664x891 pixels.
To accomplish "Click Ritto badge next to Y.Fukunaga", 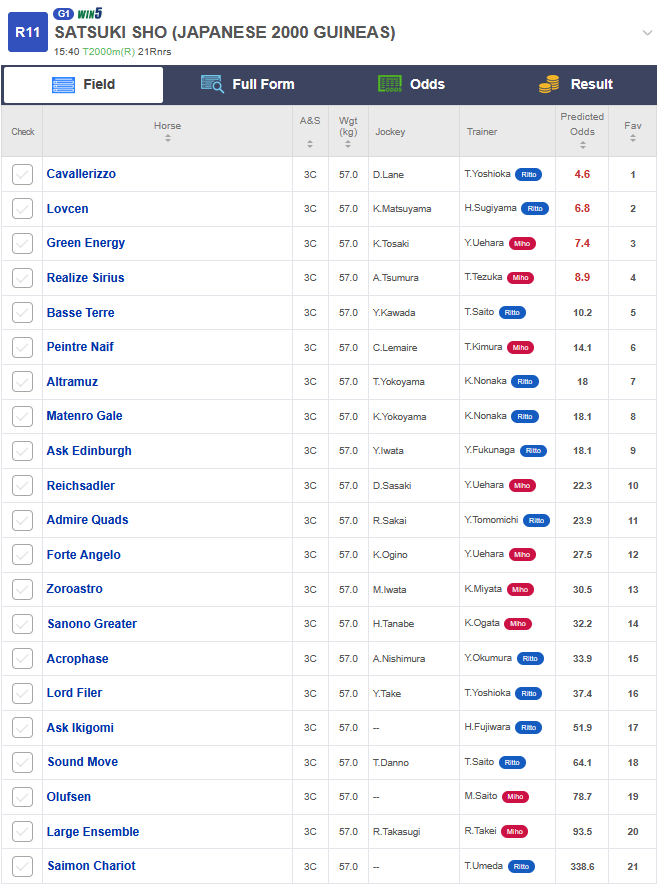I will 533,451.
